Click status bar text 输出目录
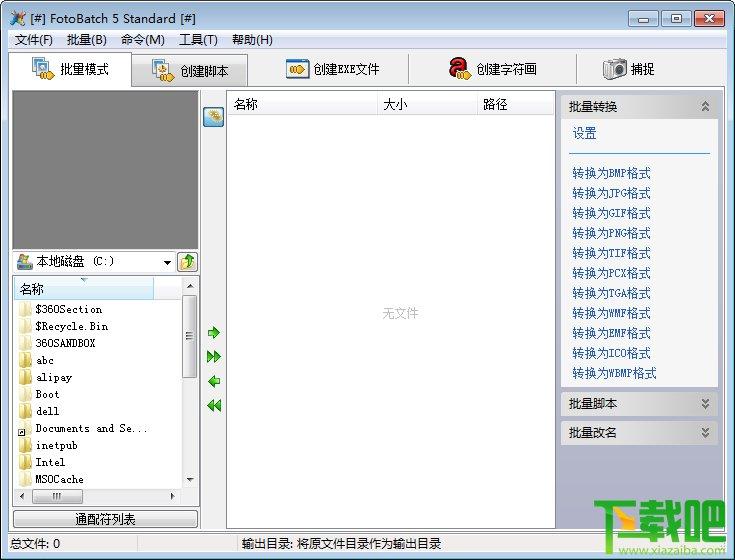This screenshot has height=560, width=735. tap(341, 544)
